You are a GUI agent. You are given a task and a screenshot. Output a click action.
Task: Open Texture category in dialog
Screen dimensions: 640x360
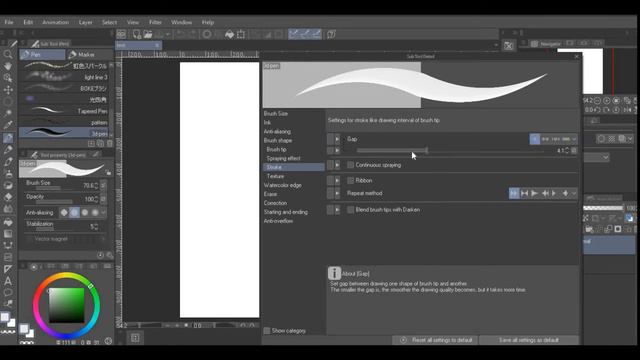pyautogui.click(x=276, y=176)
